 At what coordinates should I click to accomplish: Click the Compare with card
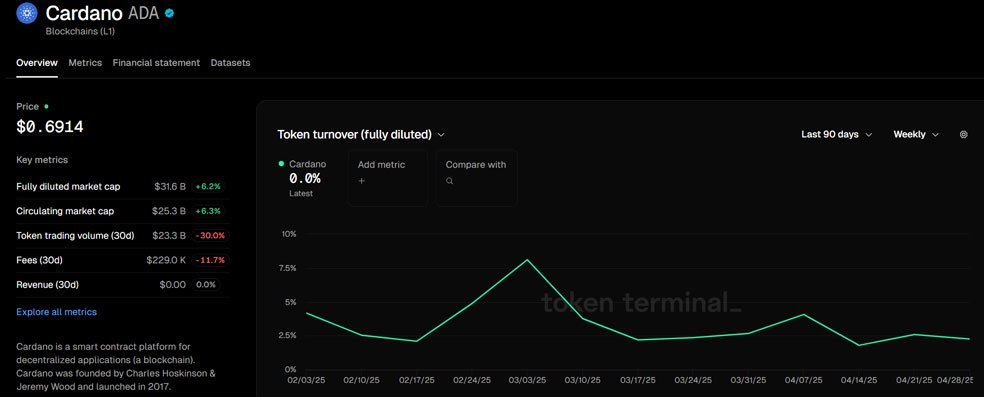tap(476, 178)
